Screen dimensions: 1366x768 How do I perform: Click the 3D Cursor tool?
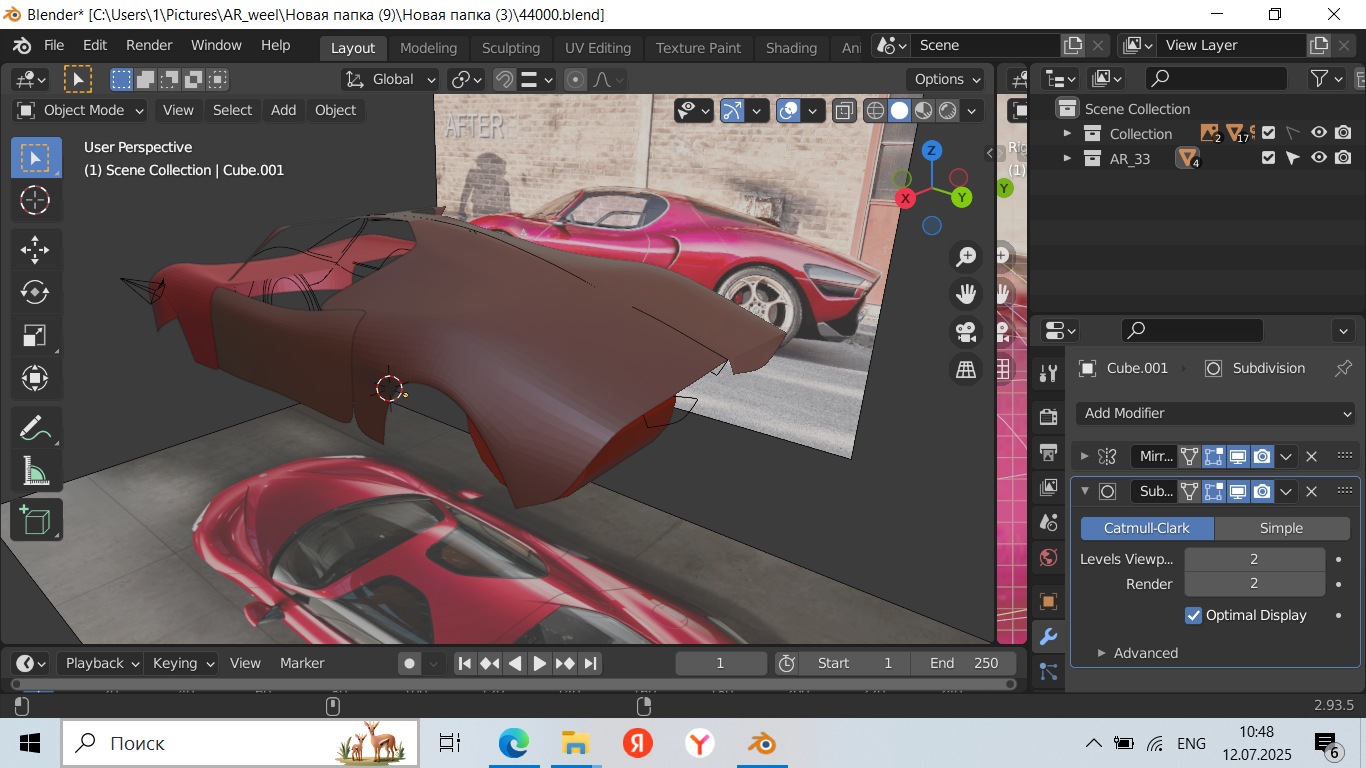pos(35,200)
